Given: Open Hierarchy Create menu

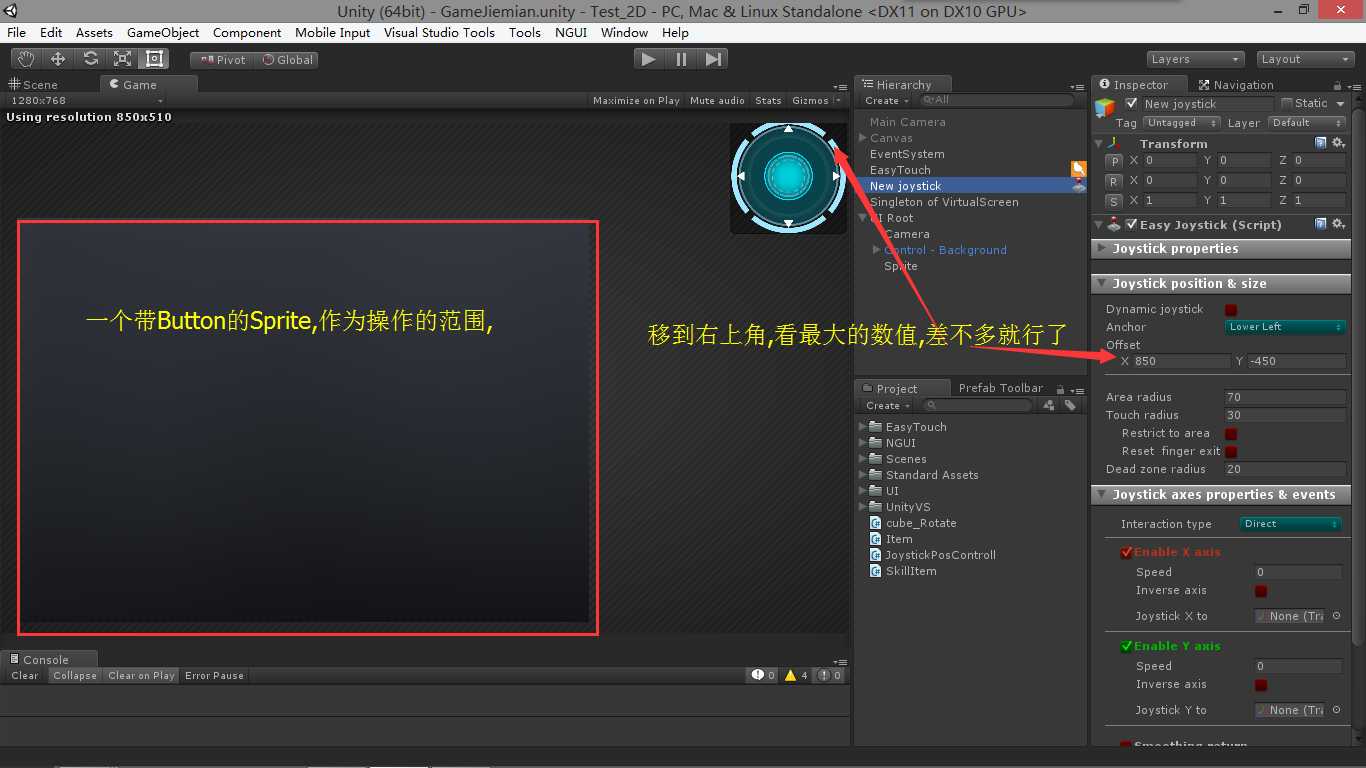Looking at the screenshot, I should pos(886,100).
